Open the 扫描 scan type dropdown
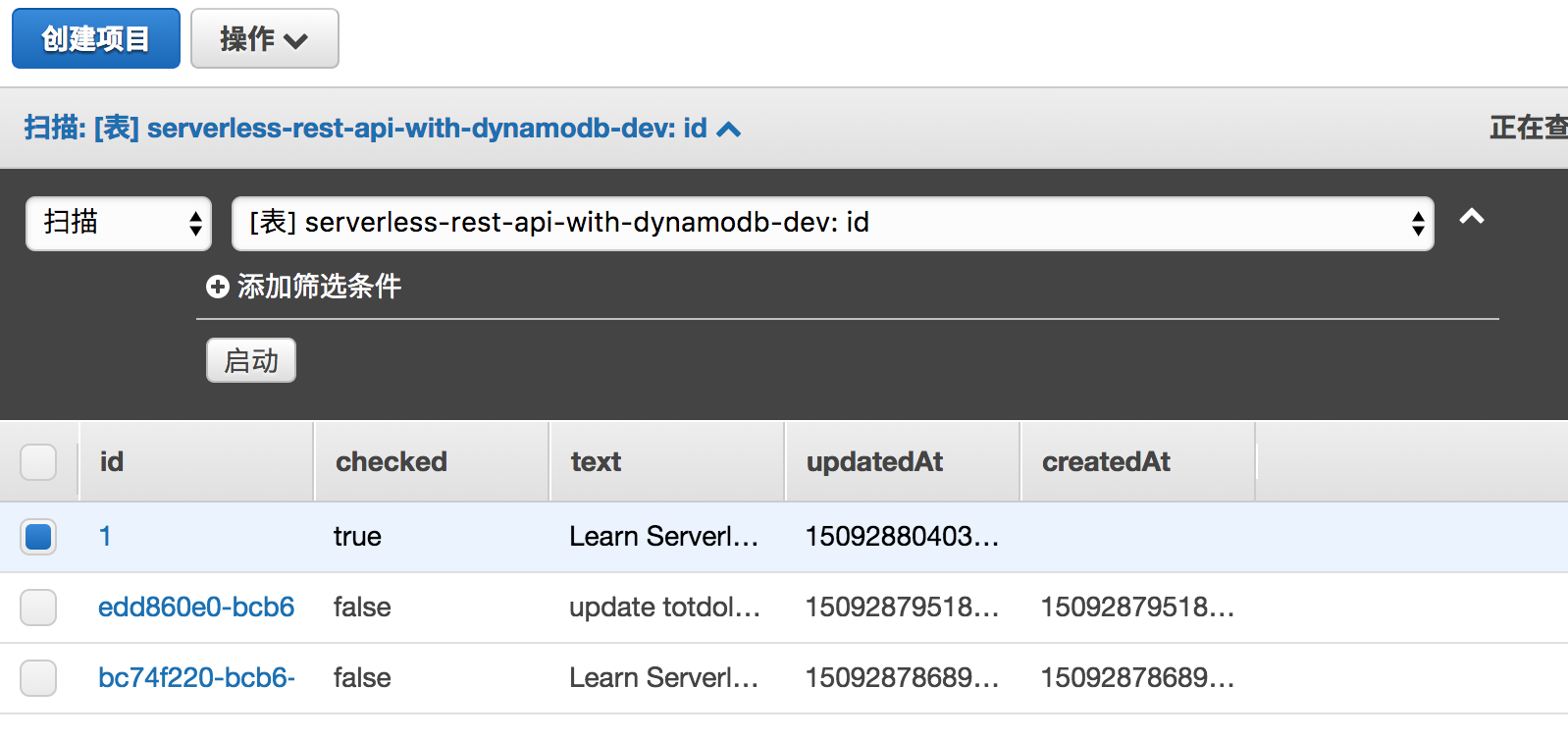This screenshot has height=740, width=1568. point(119,224)
